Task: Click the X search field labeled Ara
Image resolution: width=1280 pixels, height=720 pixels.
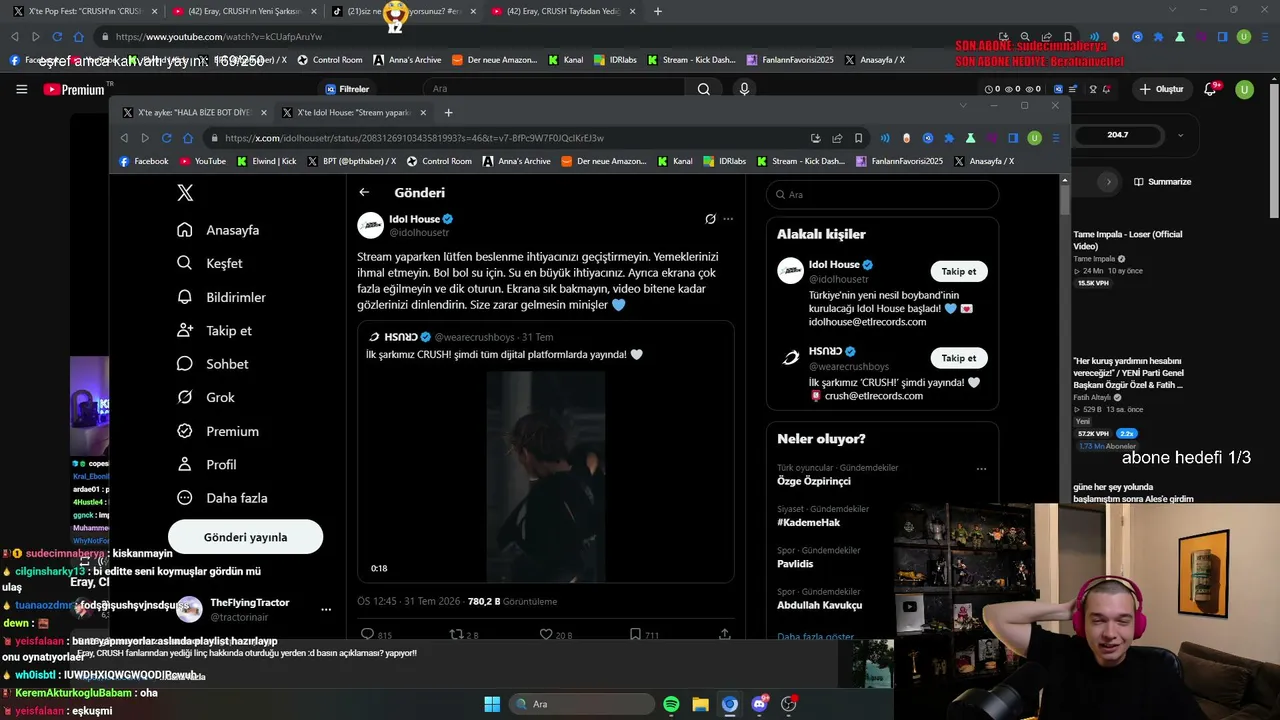Action: [x=882, y=194]
